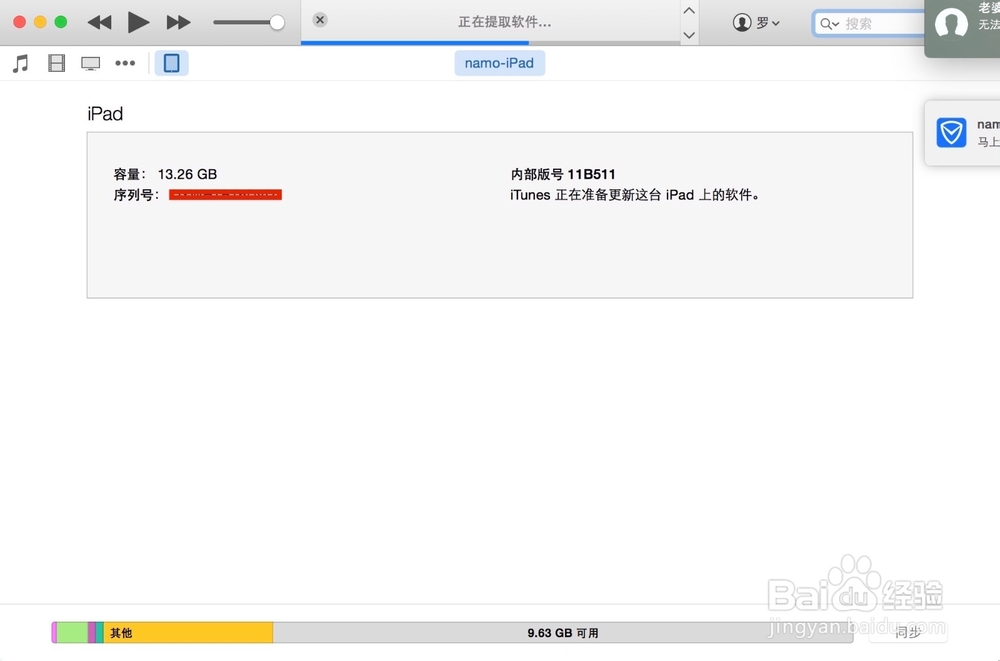Click the down arrow beside the status display

pos(689,33)
